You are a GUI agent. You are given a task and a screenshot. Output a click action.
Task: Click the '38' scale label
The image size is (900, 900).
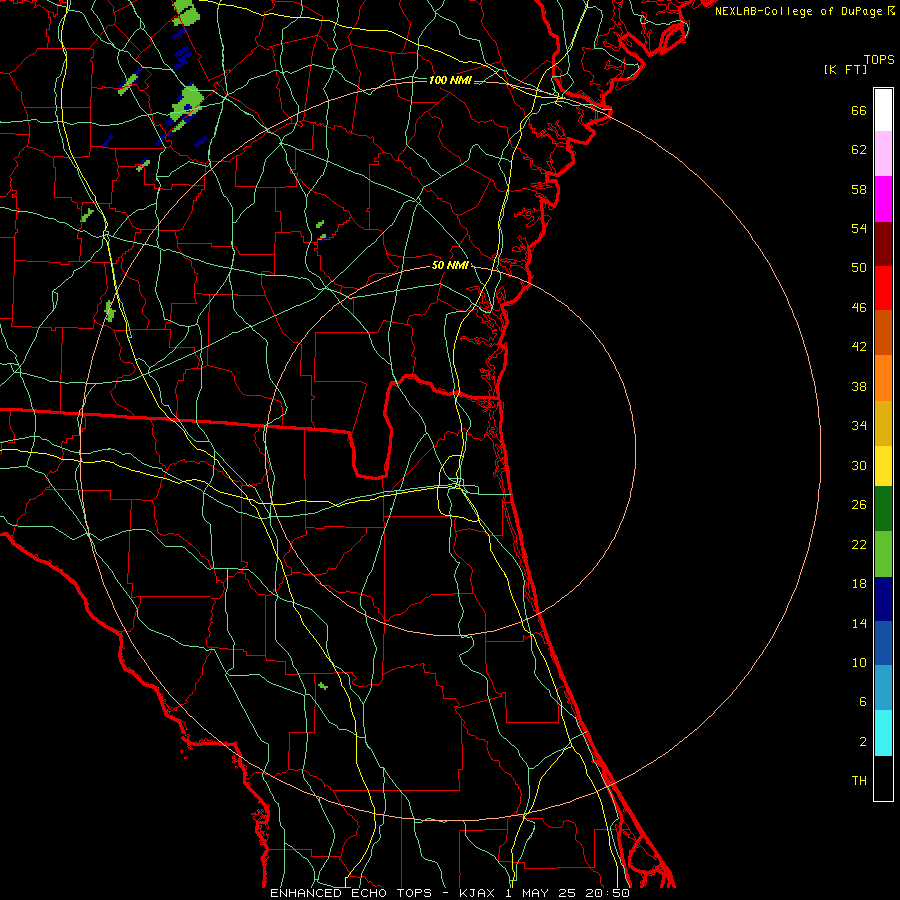(x=859, y=386)
